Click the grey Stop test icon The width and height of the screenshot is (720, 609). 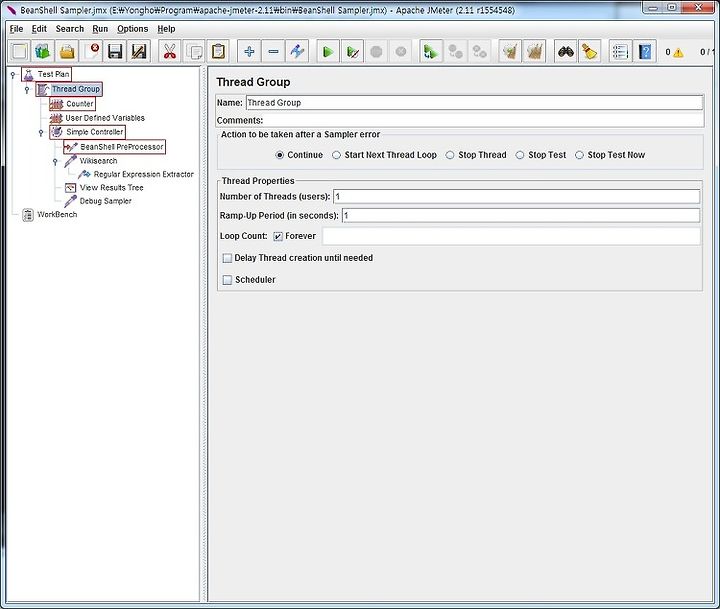(x=376, y=51)
